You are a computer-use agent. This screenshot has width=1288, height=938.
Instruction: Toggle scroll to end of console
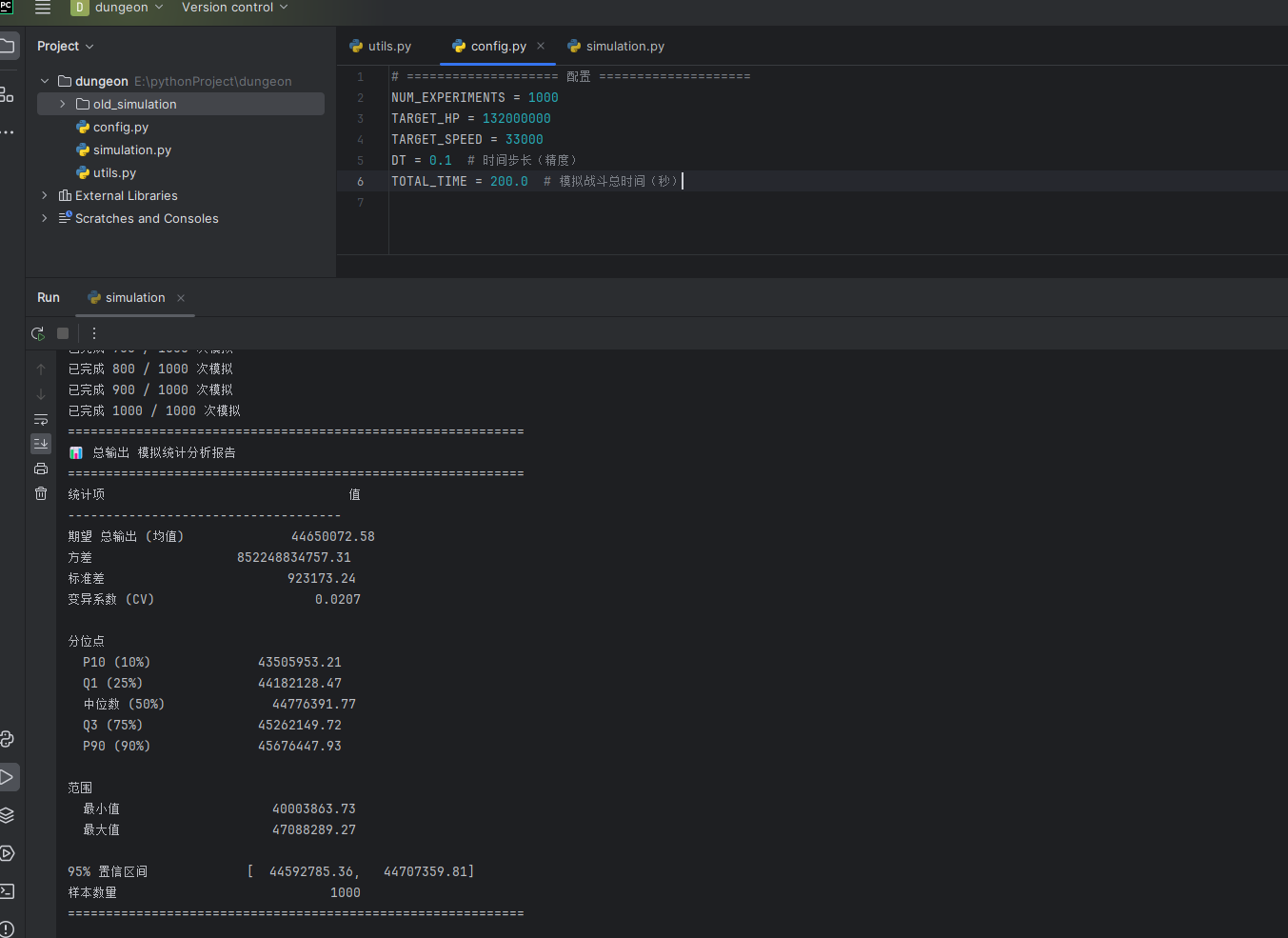coord(41,444)
